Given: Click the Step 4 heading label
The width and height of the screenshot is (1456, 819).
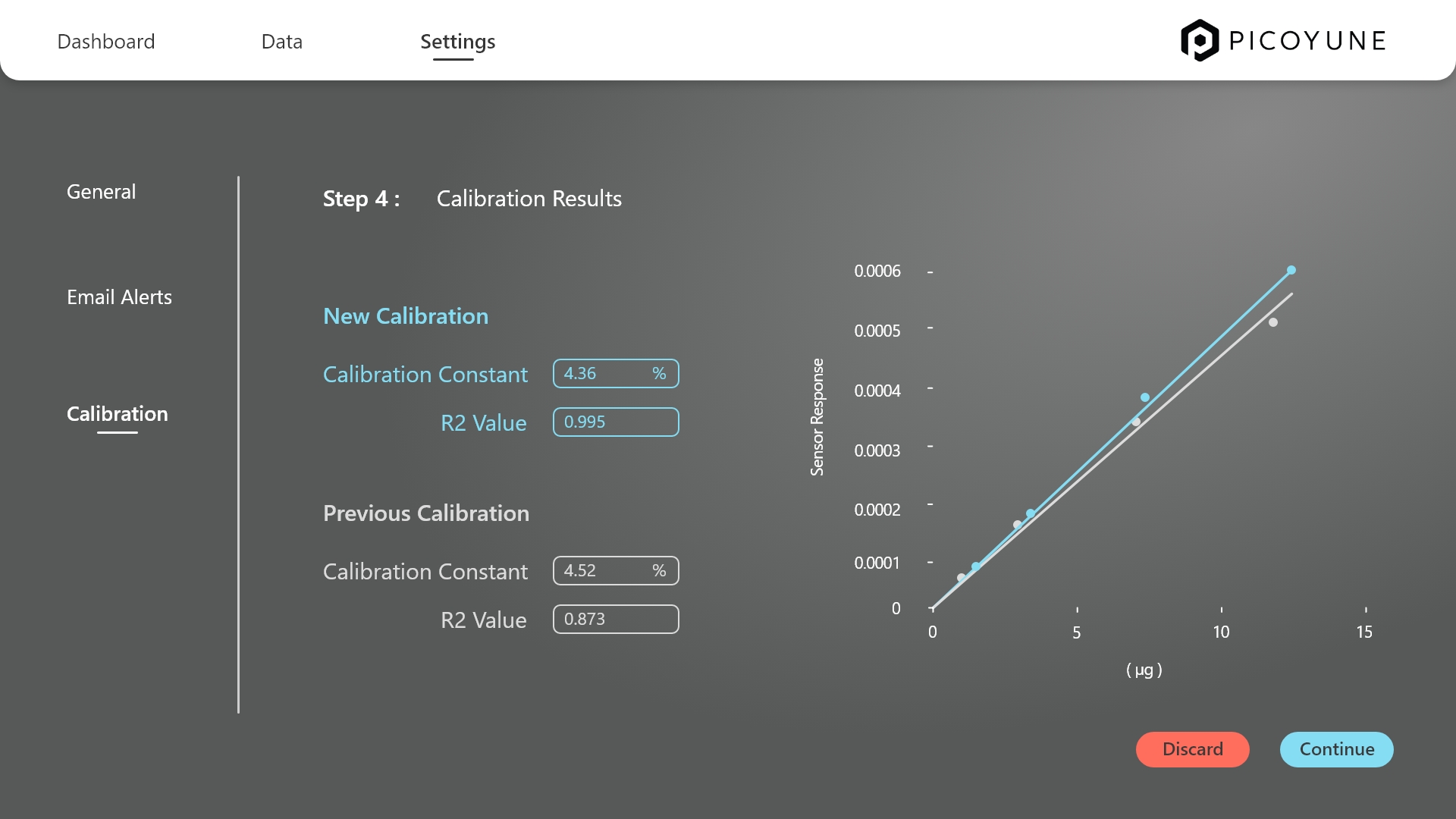Looking at the screenshot, I should (361, 199).
